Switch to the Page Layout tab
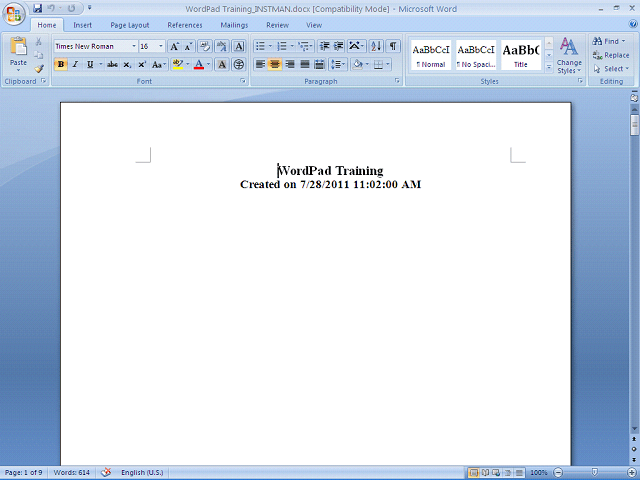Viewport: 640px width, 480px height. coord(130,25)
